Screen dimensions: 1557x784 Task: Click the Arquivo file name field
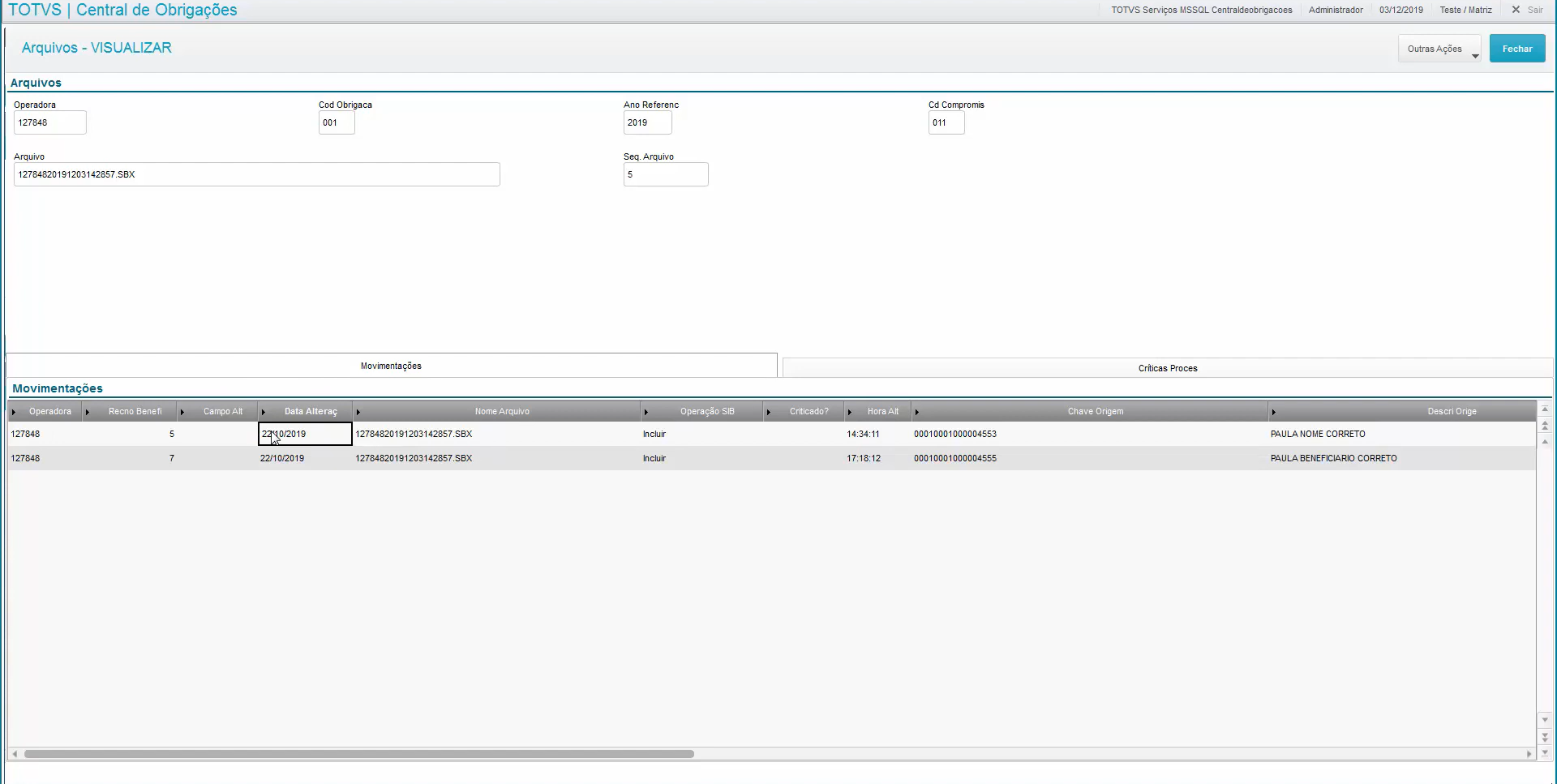tap(256, 174)
